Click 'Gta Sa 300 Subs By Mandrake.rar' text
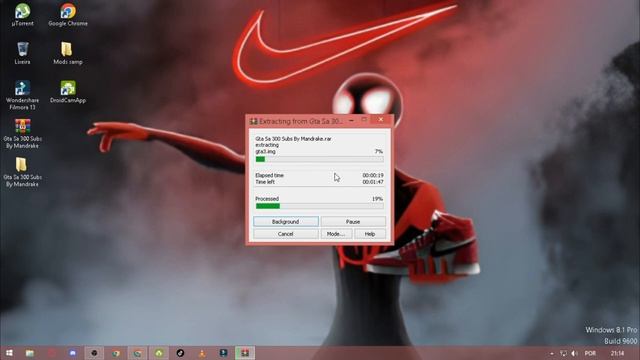 pos(293,139)
